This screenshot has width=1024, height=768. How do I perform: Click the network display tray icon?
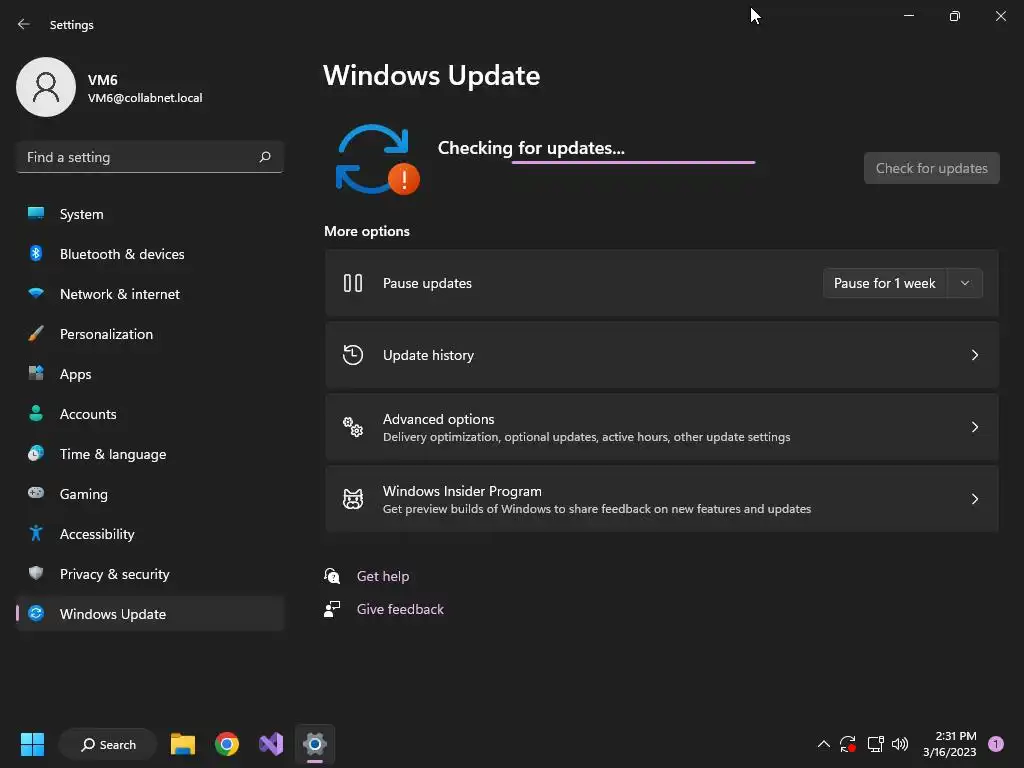875,744
